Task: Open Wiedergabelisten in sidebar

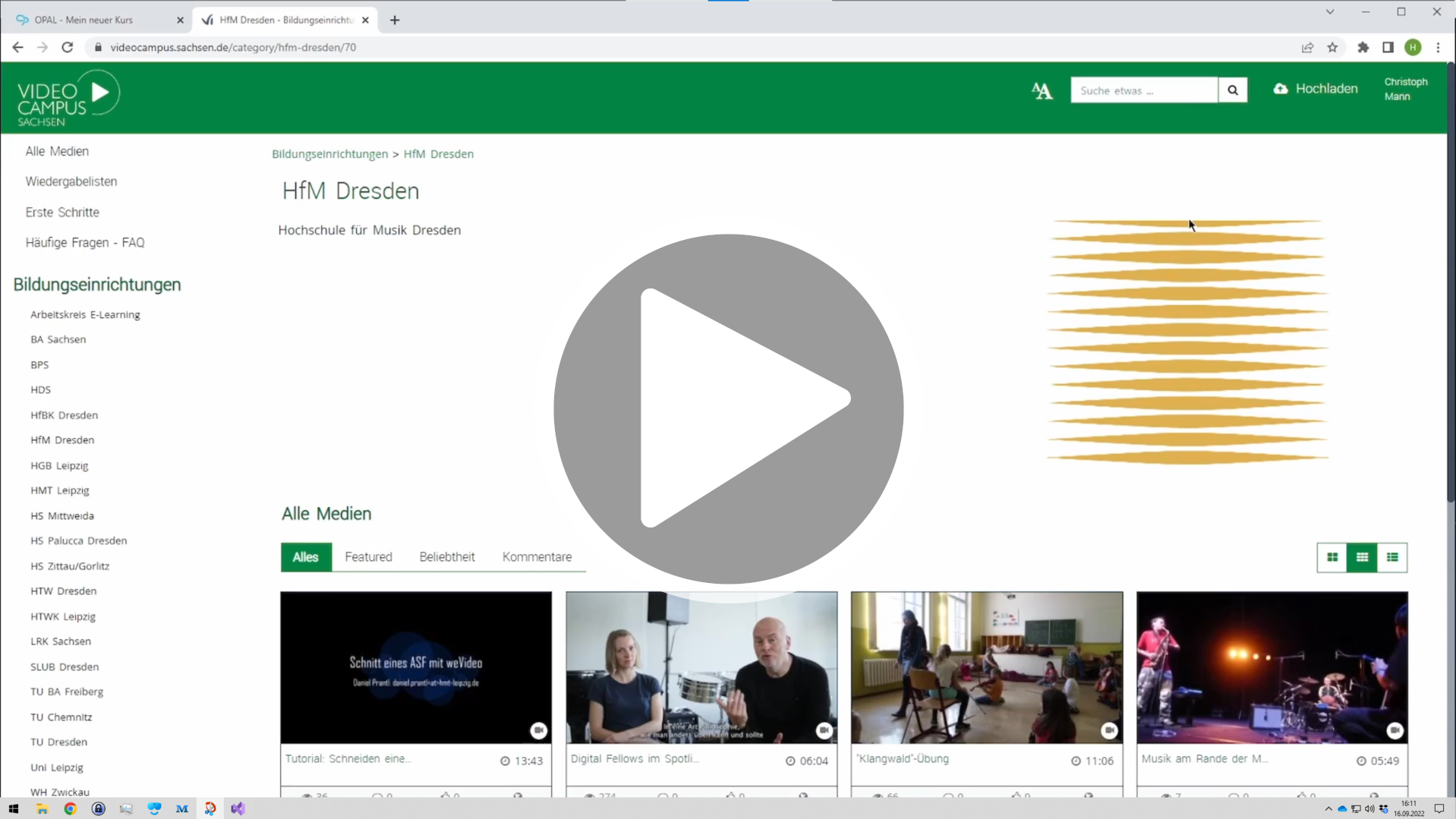Action: pyautogui.click(x=71, y=181)
